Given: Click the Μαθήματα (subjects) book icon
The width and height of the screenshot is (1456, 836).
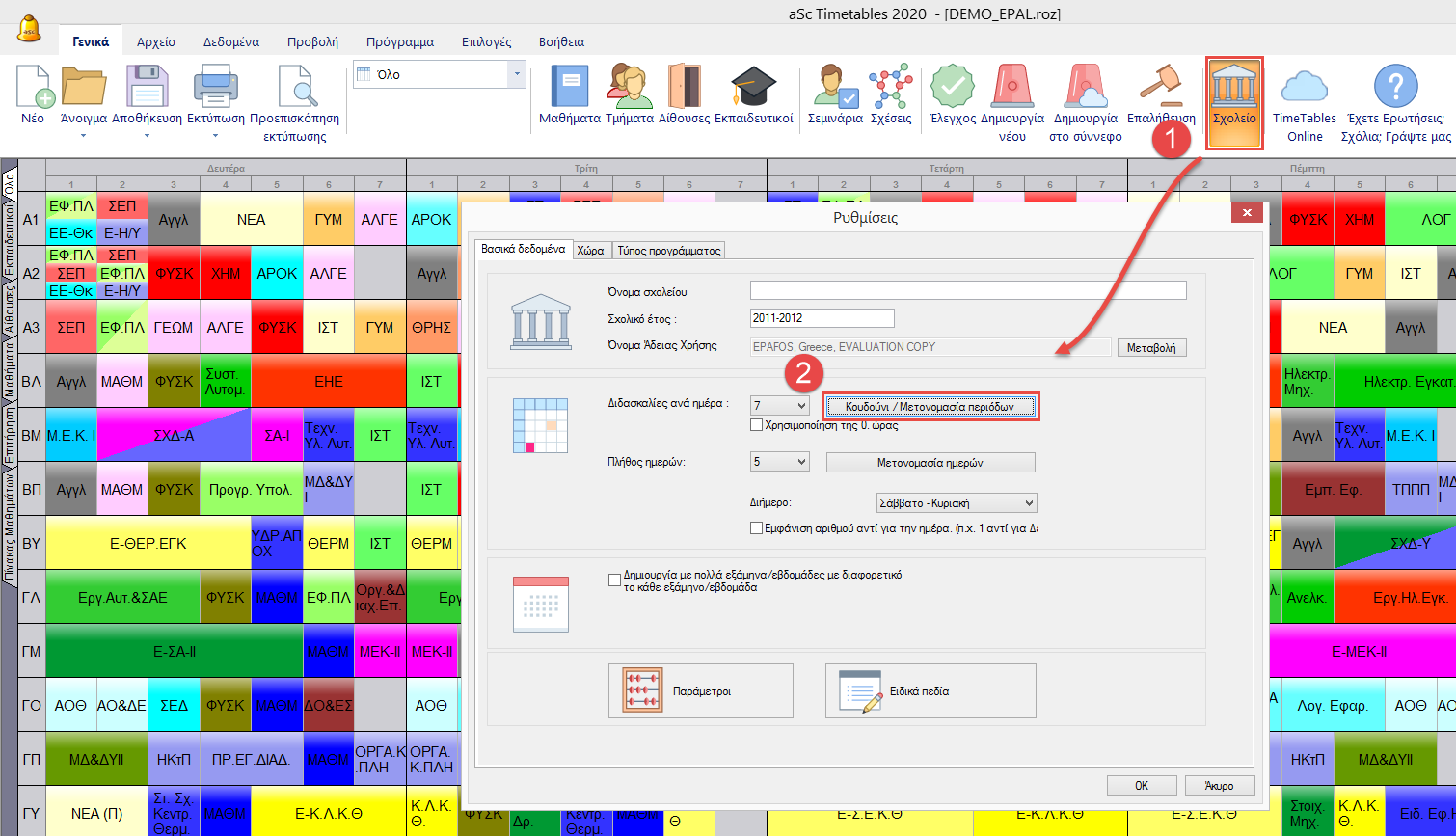Looking at the screenshot, I should (569, 88).
